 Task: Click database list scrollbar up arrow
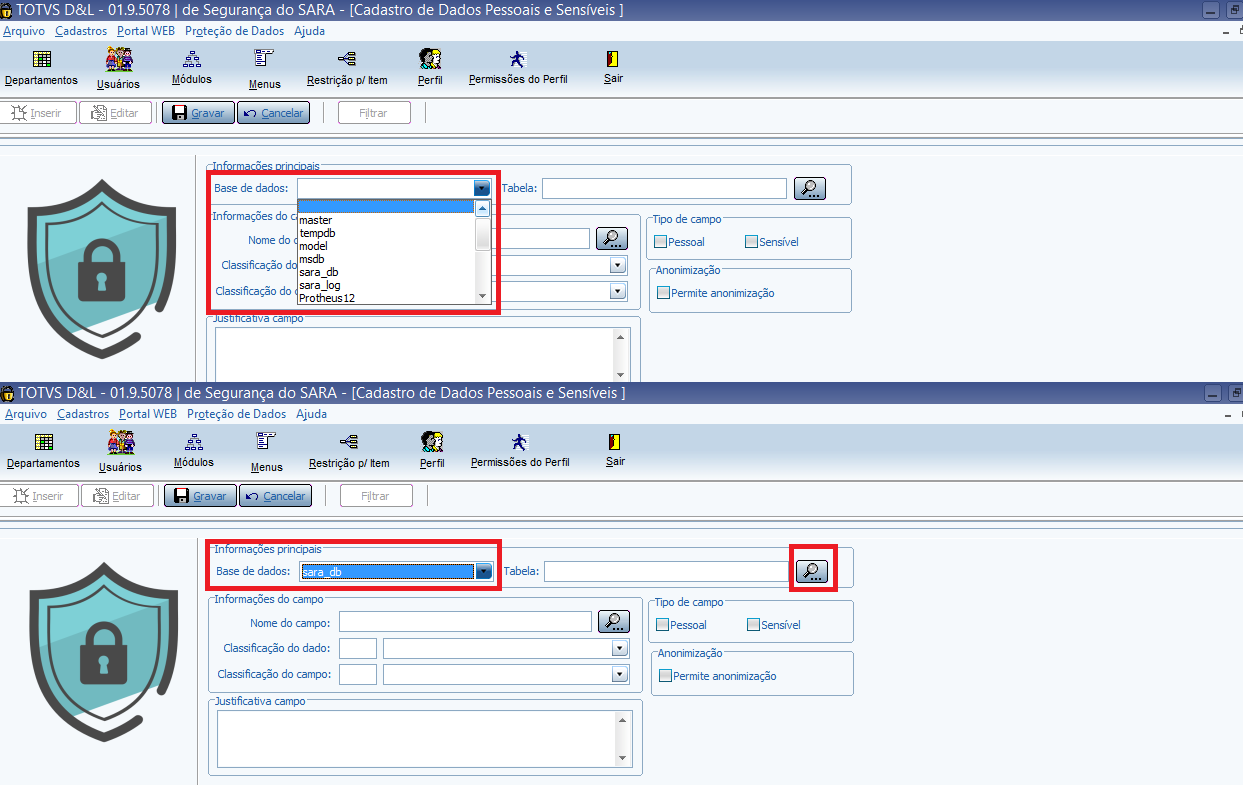(483, 209)
